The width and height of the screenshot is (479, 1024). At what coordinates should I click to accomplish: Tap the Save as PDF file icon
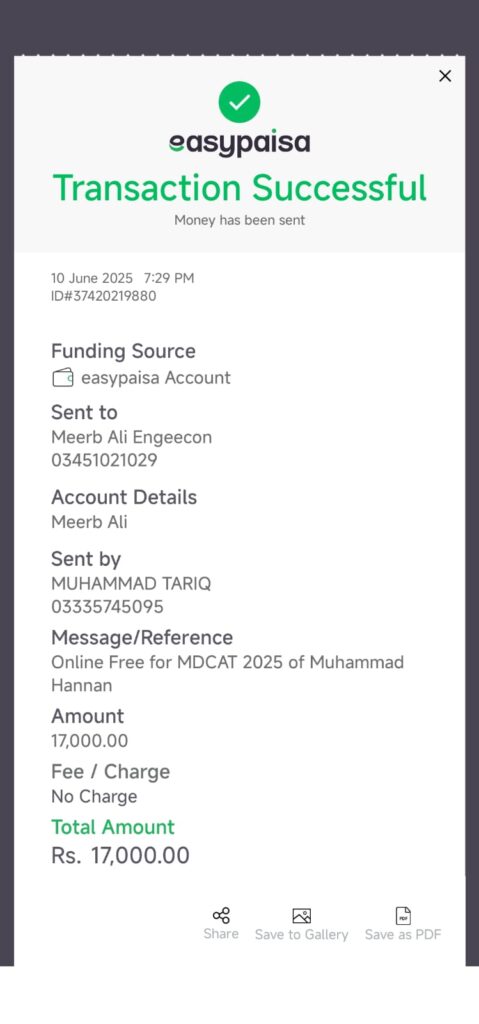pos(403,916)
